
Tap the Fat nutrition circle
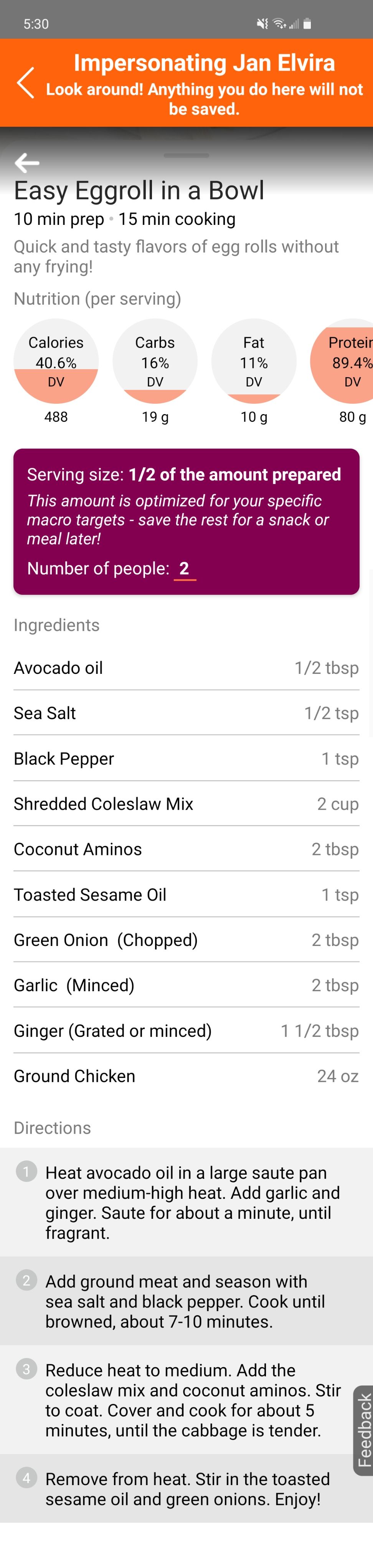pos(254,360)
